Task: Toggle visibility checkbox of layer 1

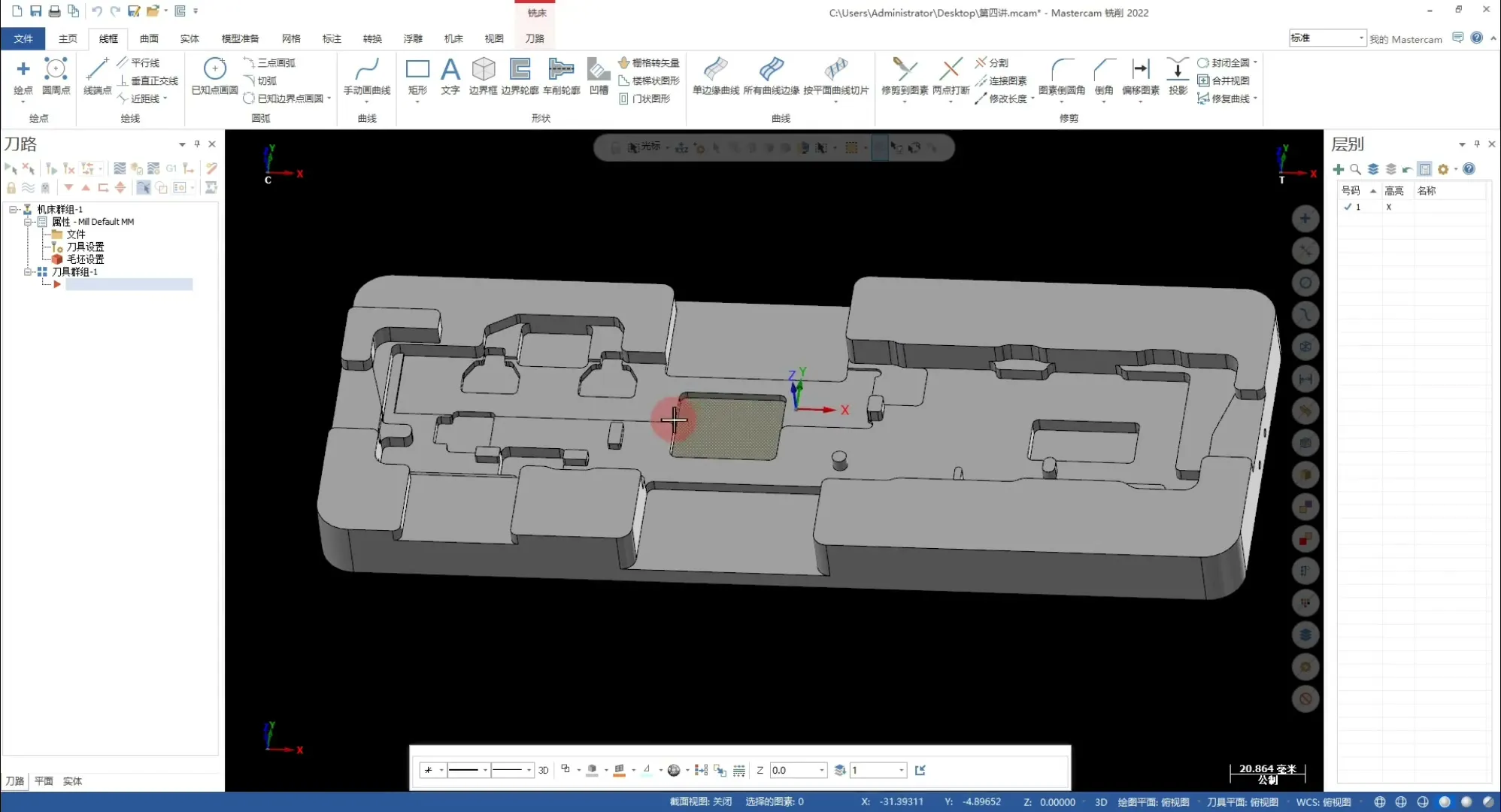Action: click(x=1348, y=207)
